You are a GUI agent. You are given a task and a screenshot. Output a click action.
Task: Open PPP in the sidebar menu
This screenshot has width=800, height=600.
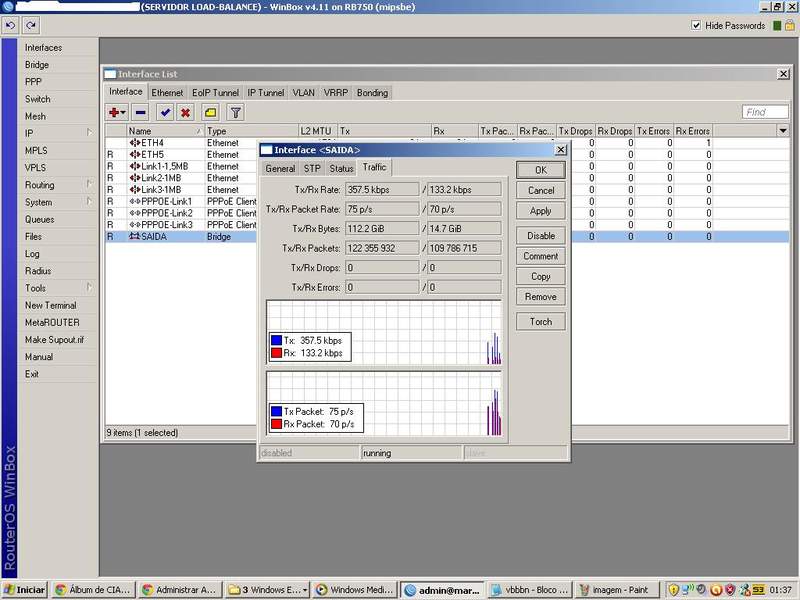point(33,82)
